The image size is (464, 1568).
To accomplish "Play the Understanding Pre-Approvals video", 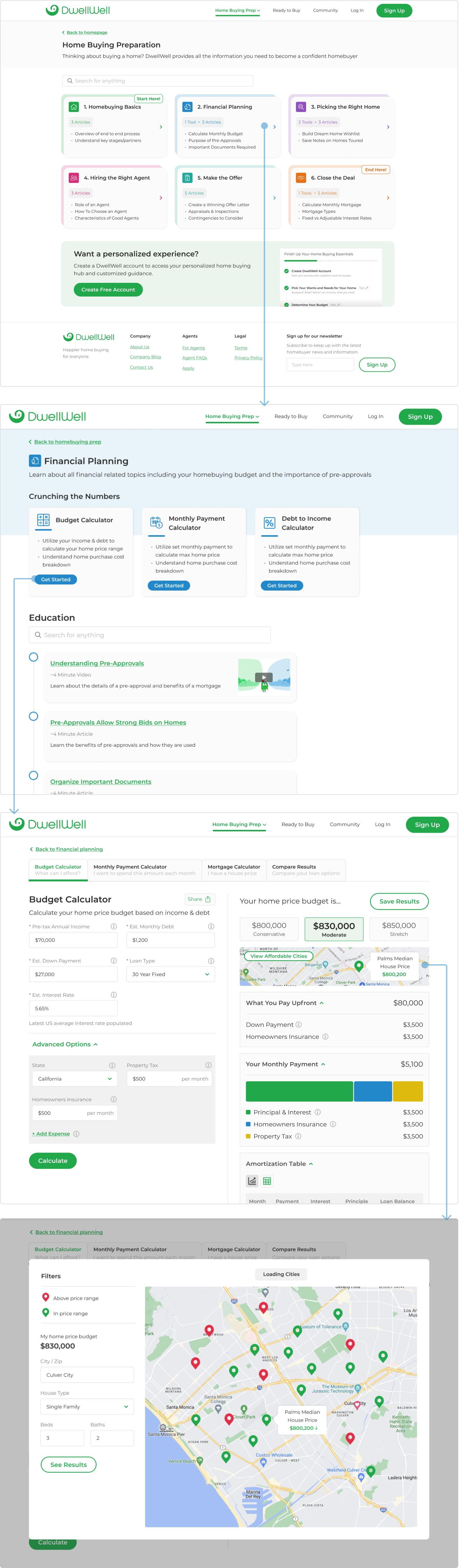I will coord(264,677).
